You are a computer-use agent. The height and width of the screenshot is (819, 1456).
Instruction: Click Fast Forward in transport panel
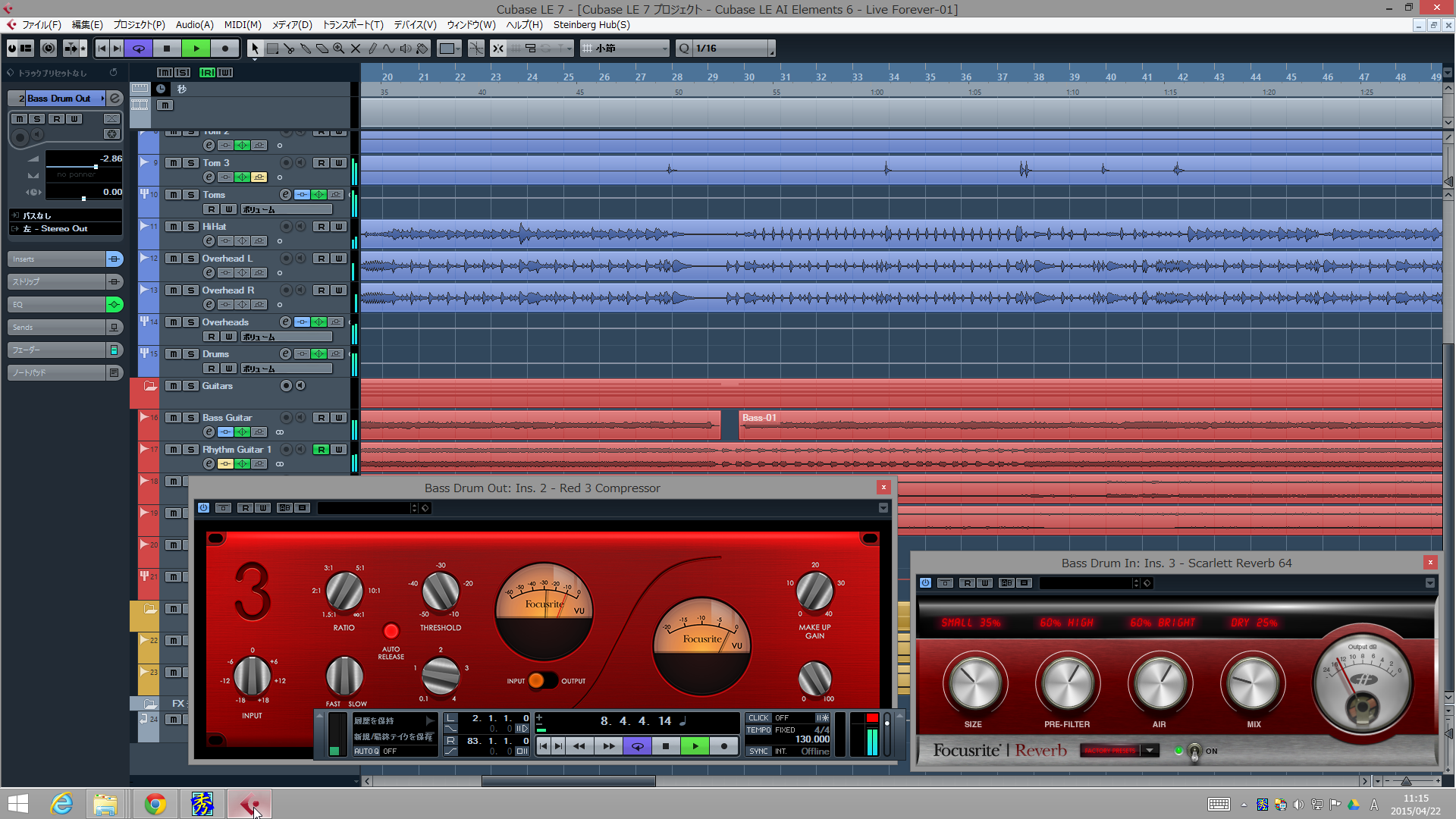click(x=608, y=746)
